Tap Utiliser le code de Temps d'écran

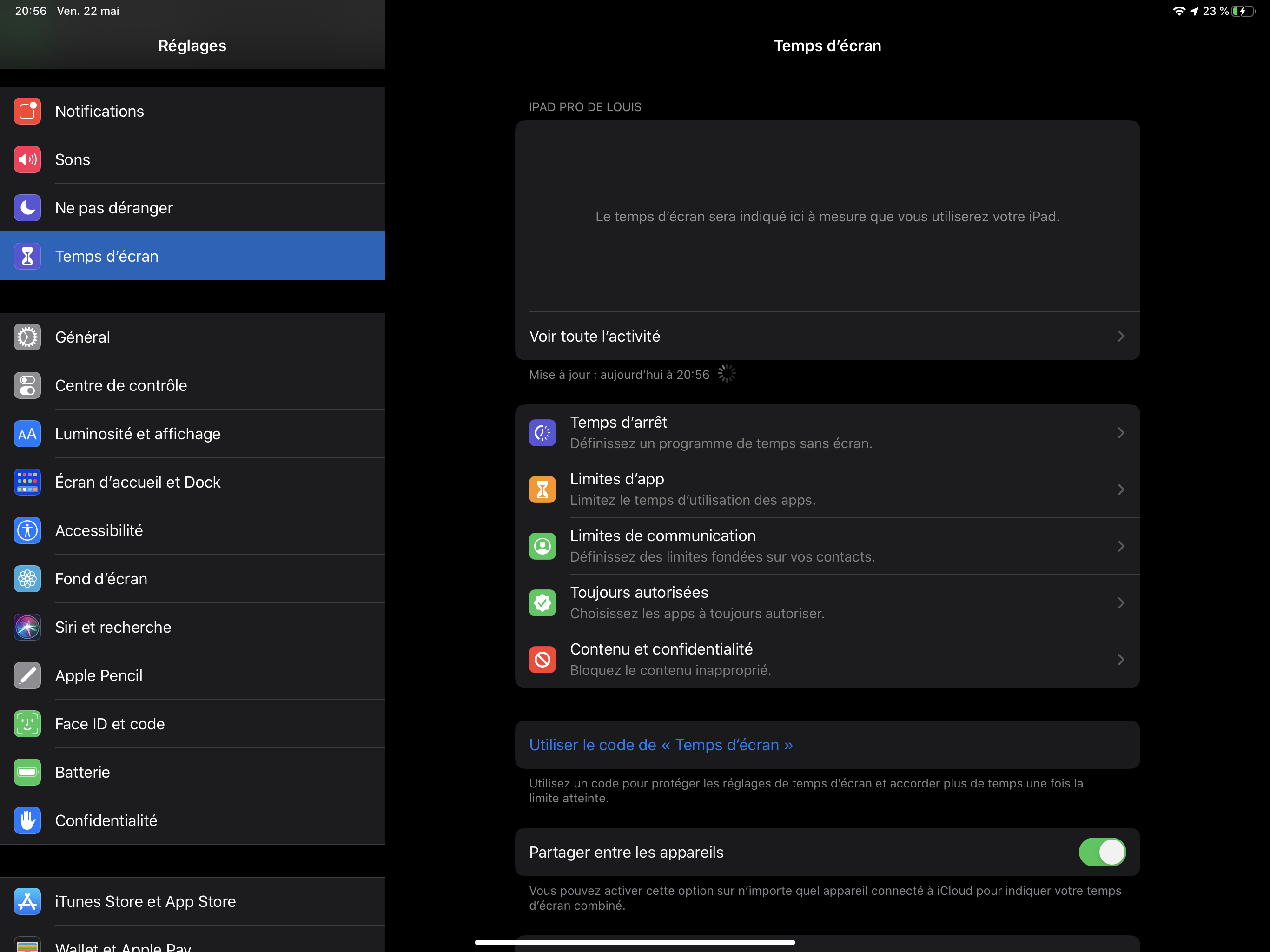(661, 745)
